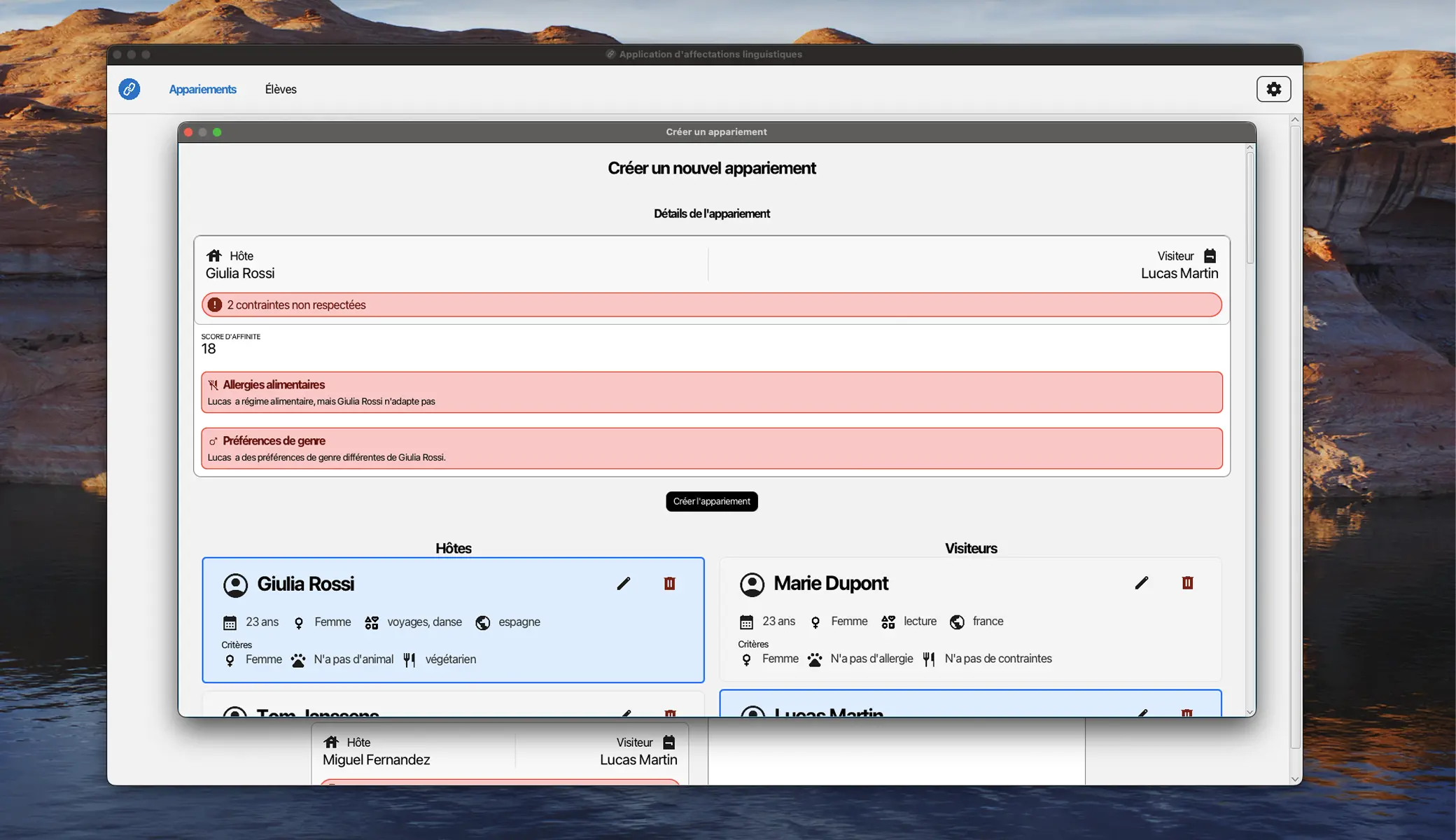Delete Marie Dupont using the trash icon
Image resolution: width=1456 pixels, height=840 pixels.
(x=1186, y=582)
